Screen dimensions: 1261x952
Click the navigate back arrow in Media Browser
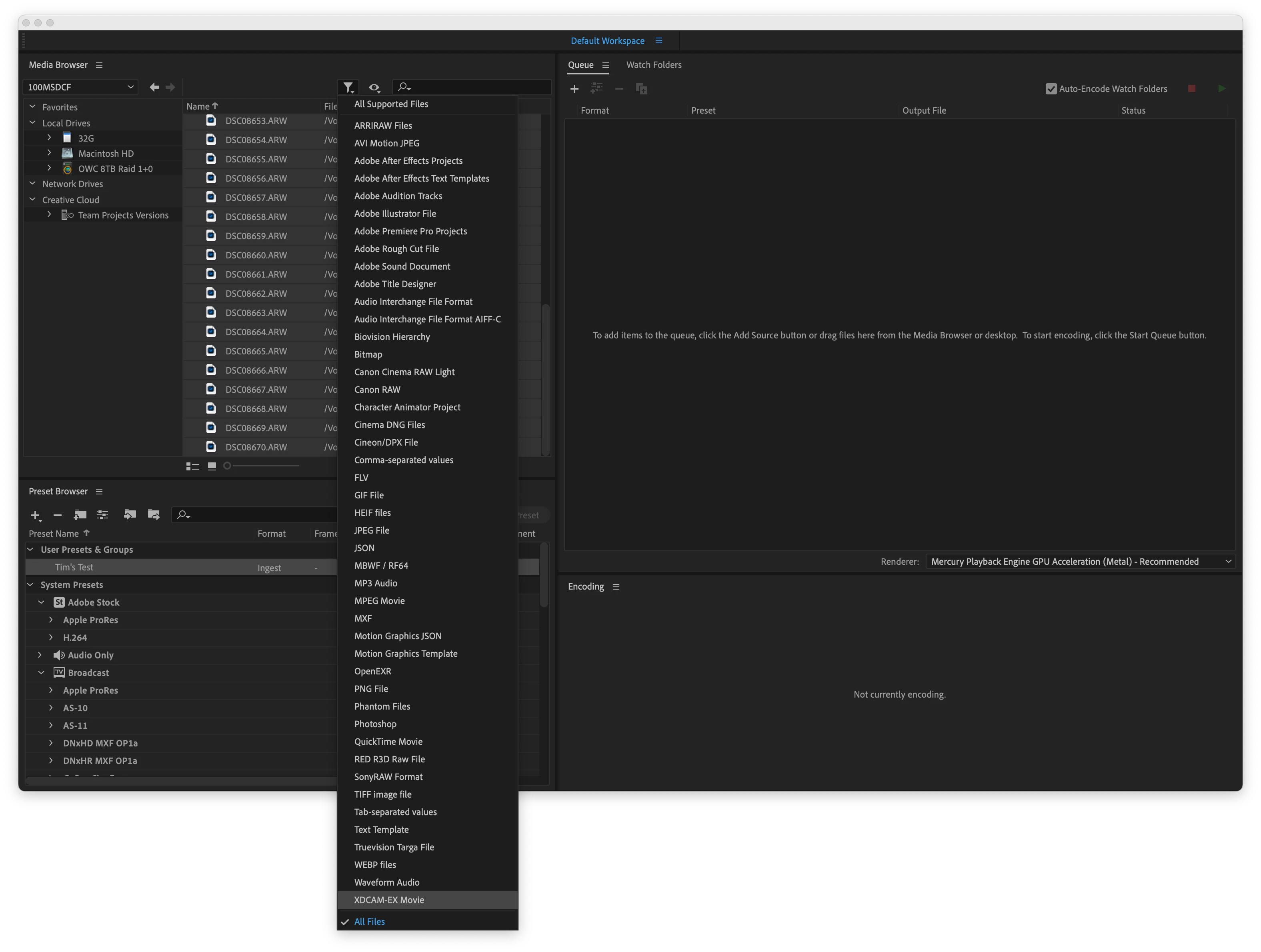(x=154, y=87)
